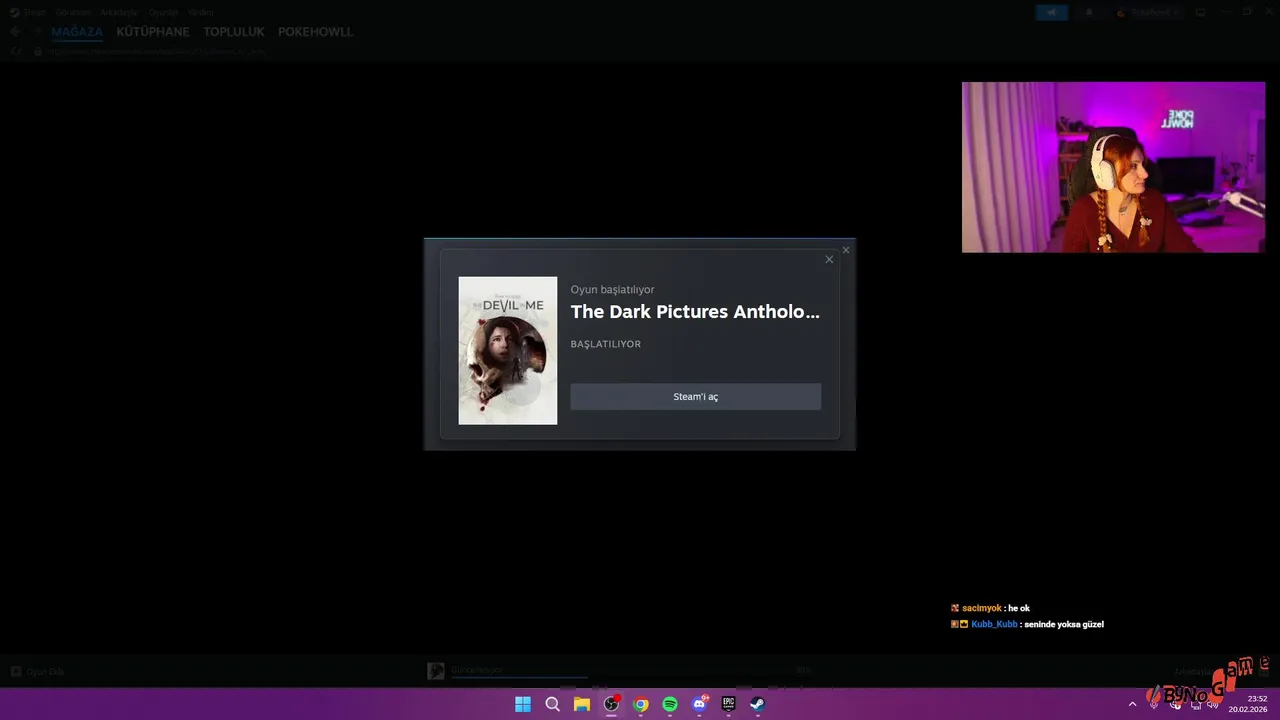Image resolution: width=1280 pixels, height=720 pixels.
Task: Open the KÜTÜPHANE tab in Steam
Action: 153,32
